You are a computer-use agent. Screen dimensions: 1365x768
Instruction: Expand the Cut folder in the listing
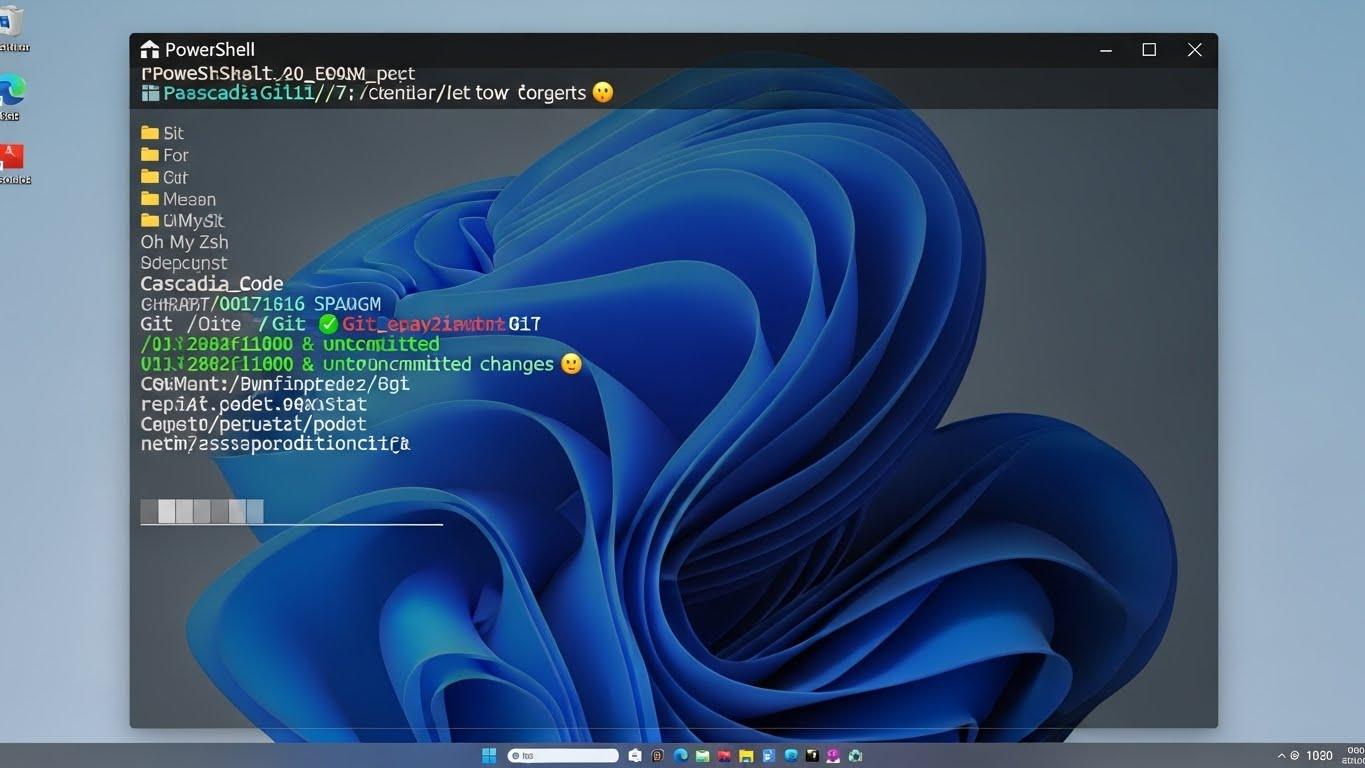(170, 177)
